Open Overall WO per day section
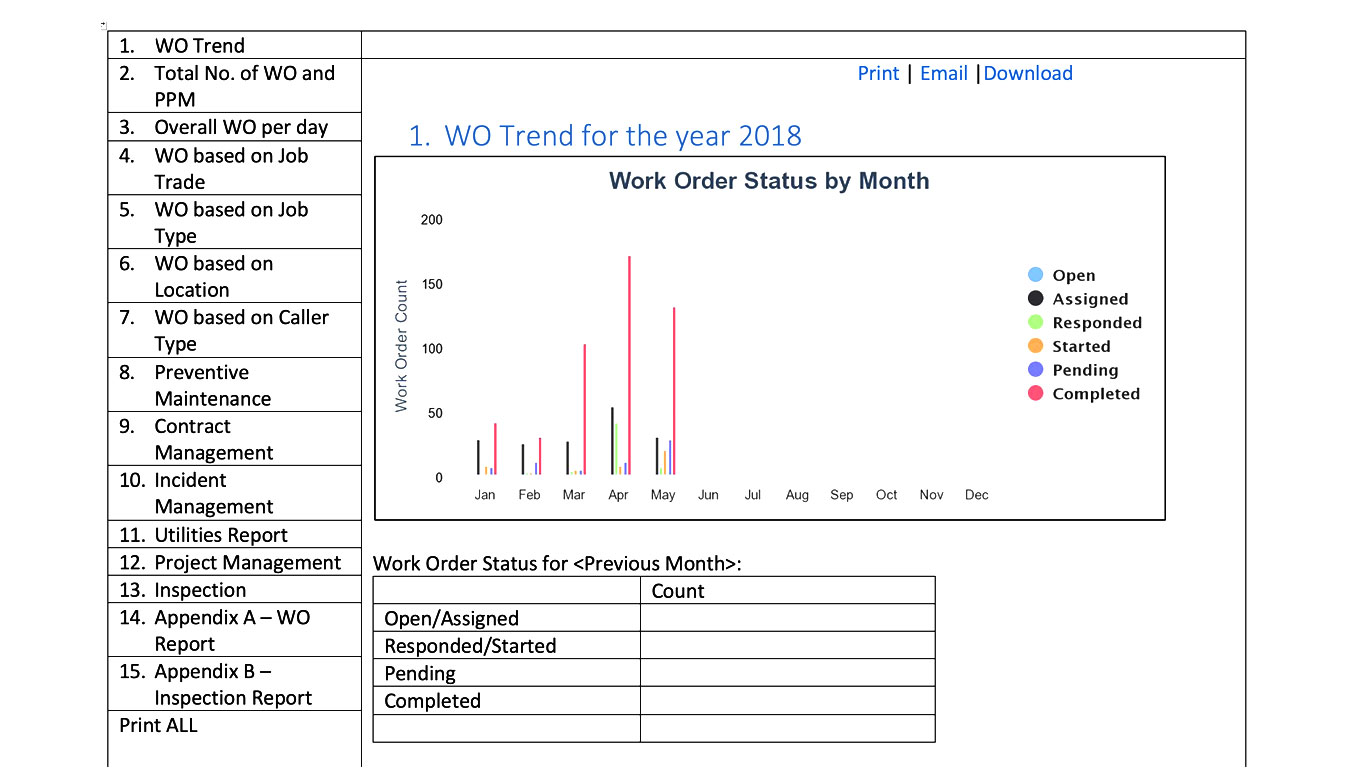This screenshot has height=768, width=1366. coord(240,127)
